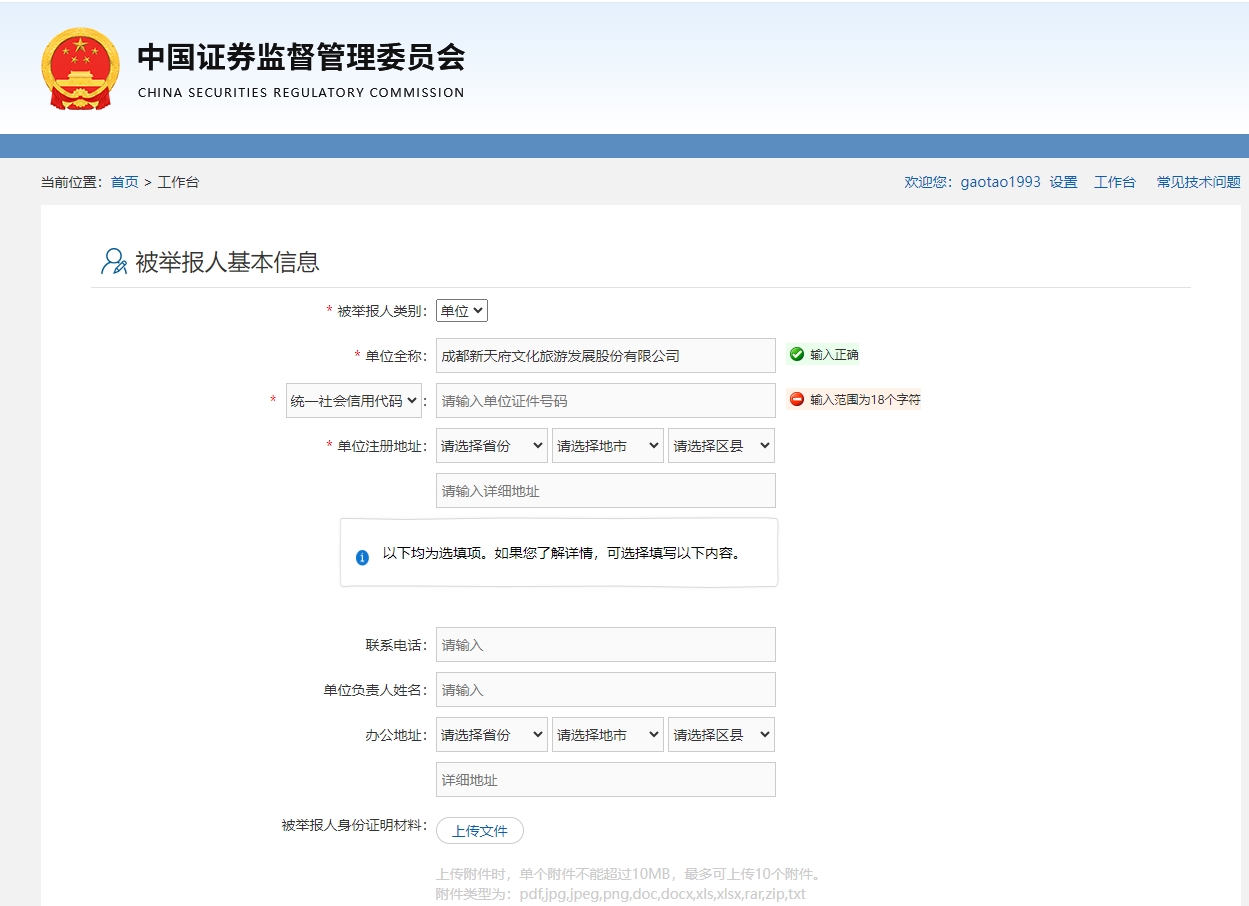Click the CSRC national emblem logo

click(80, 69)
